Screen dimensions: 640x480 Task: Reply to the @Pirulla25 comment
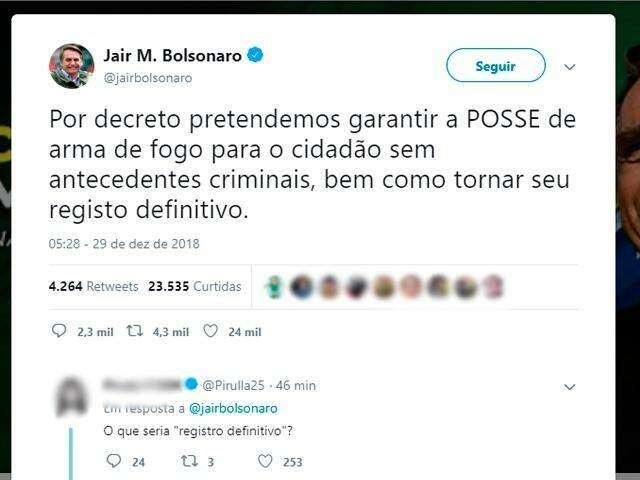(113, 461)
